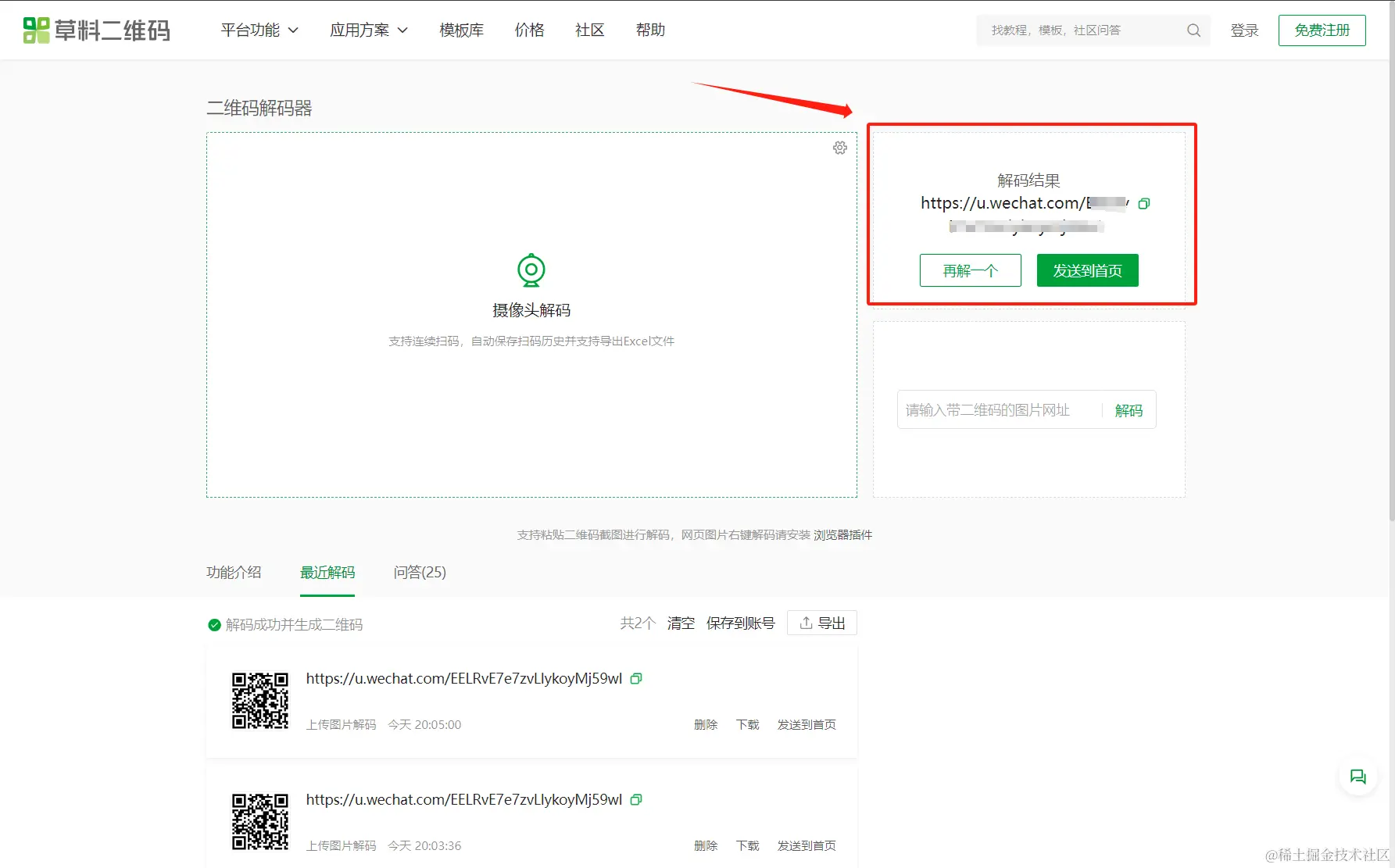Open the 问答(25) tab
Image resolution: width=1395 pixels, height=868 pixels.
[419, 573]
